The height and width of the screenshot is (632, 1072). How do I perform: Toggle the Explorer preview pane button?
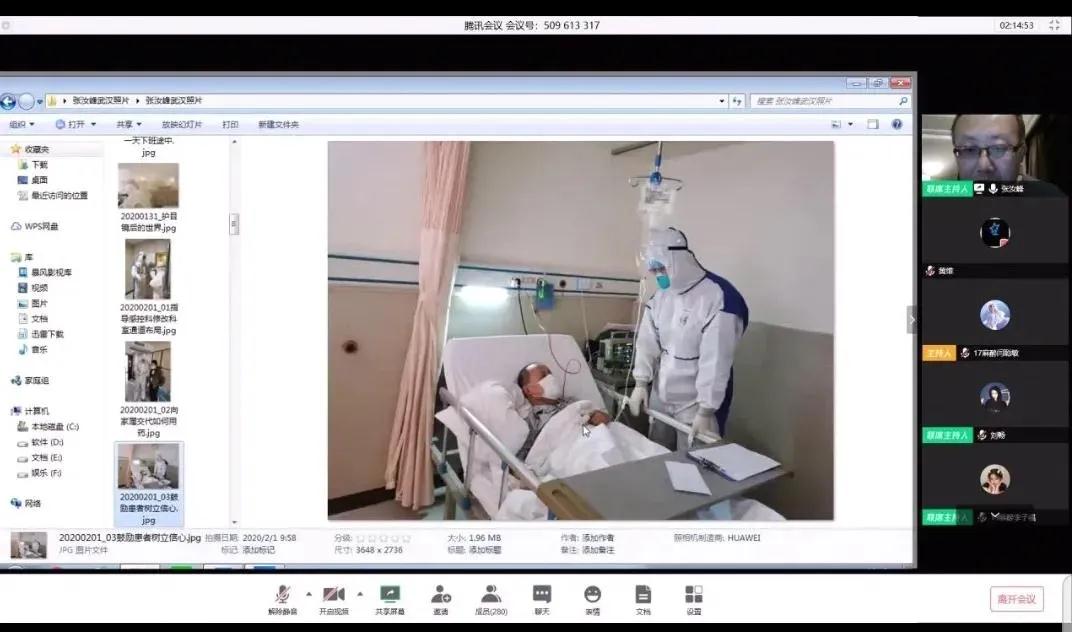(x=872, y=125)
